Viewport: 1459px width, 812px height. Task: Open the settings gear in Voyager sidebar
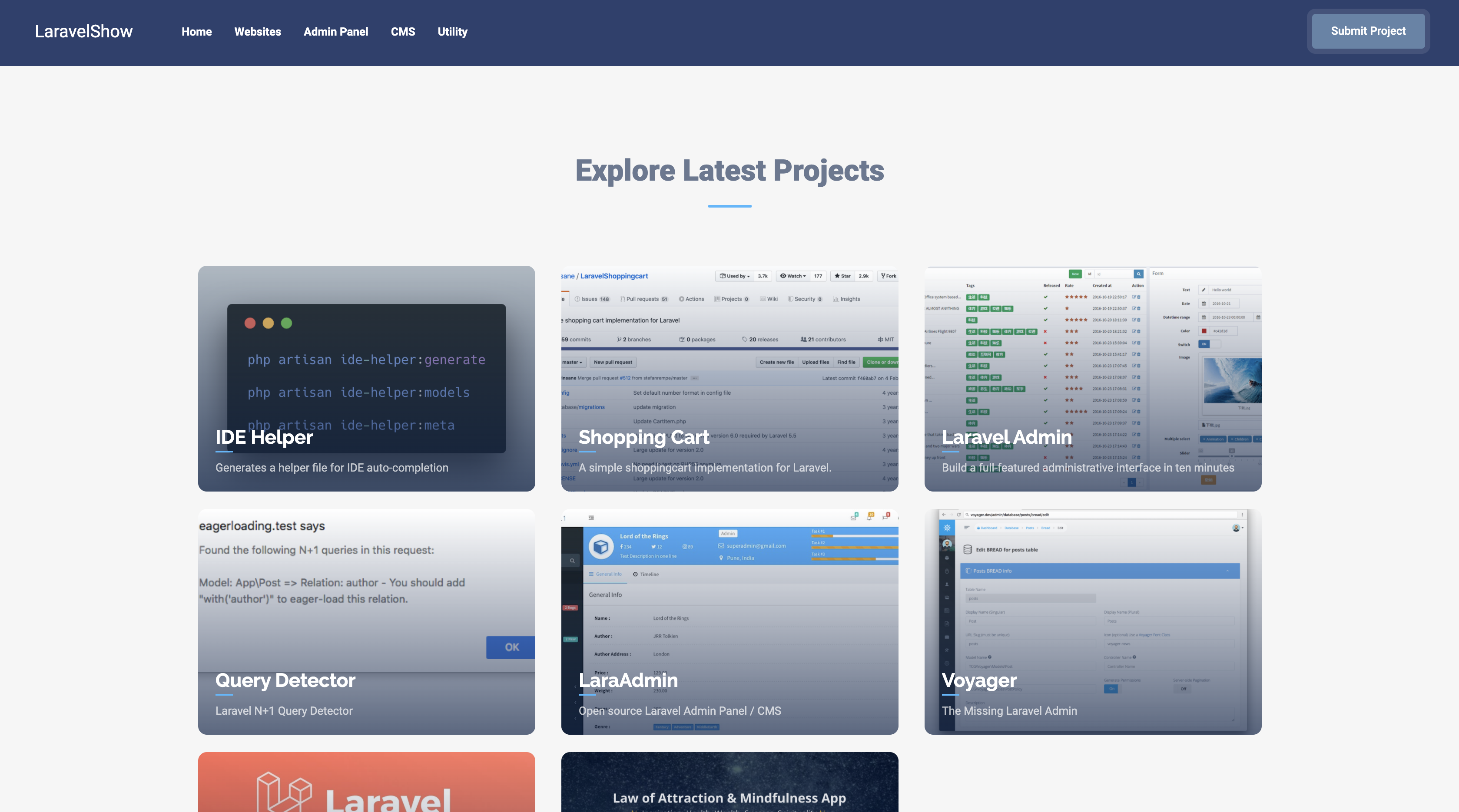[947, 664]
